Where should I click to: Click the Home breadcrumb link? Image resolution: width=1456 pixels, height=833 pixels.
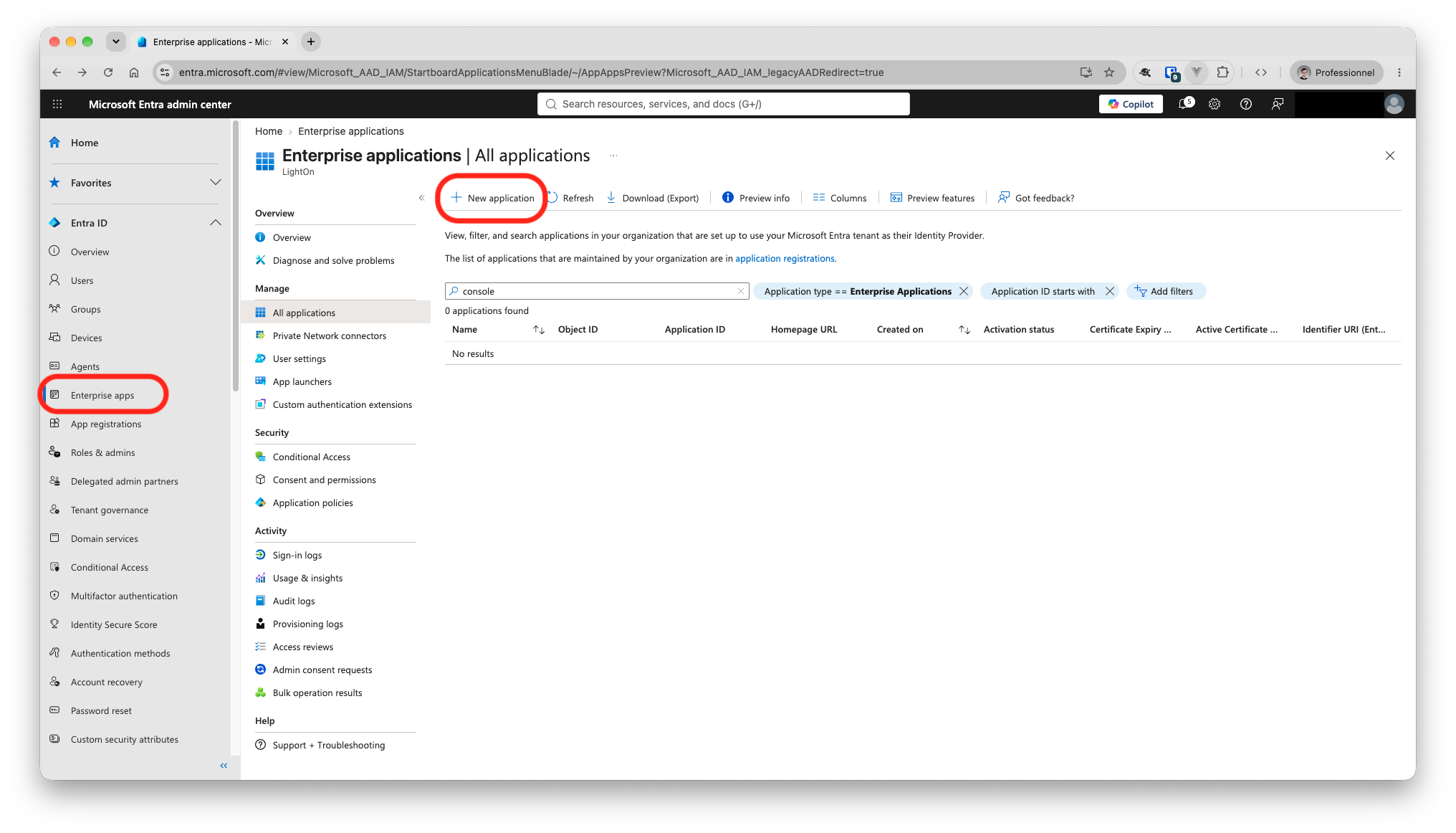coord(269,131)
